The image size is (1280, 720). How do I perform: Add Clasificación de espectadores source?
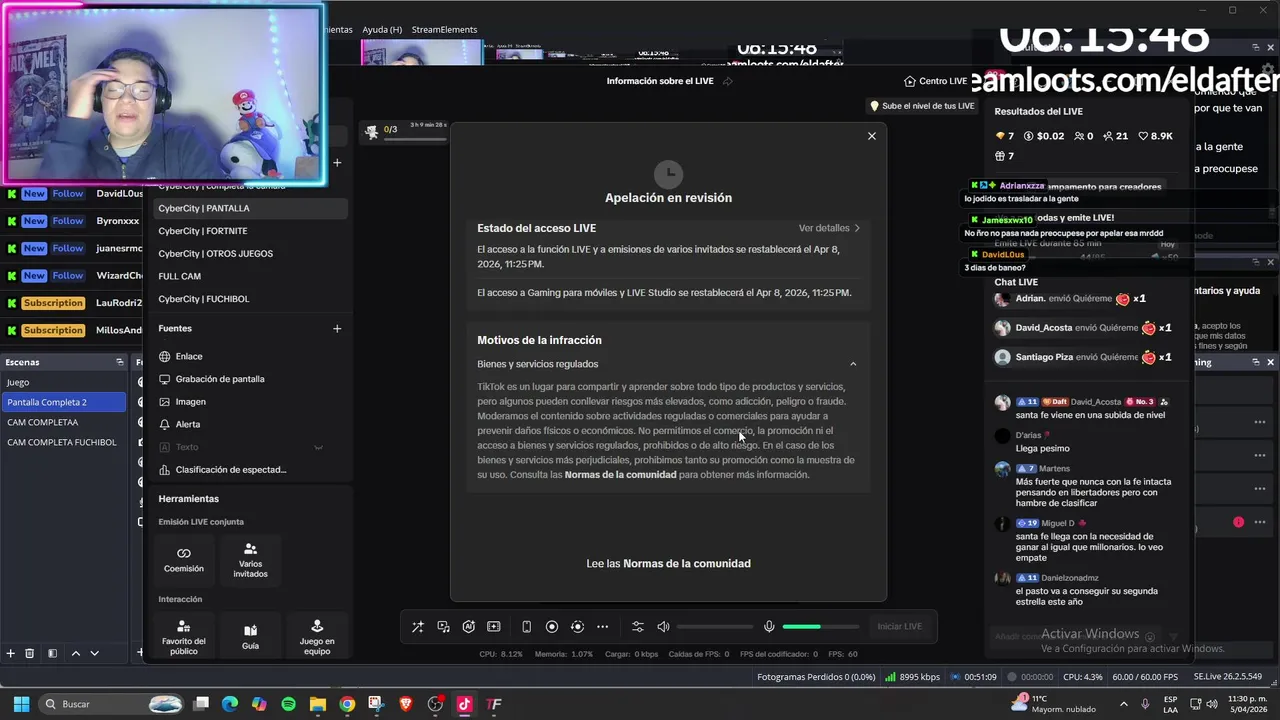[222, 470]
